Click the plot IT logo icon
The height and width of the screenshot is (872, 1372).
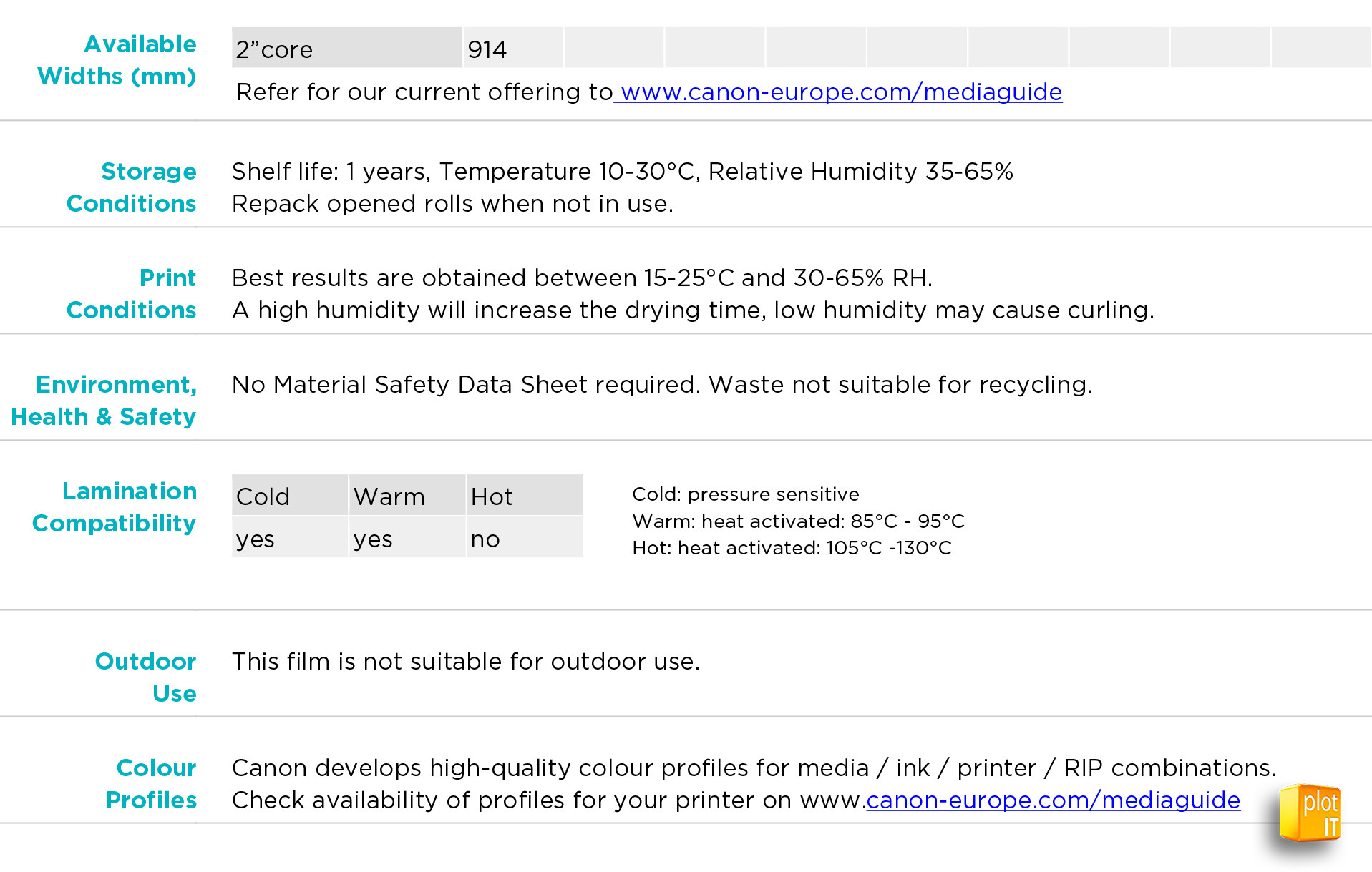1310,813
